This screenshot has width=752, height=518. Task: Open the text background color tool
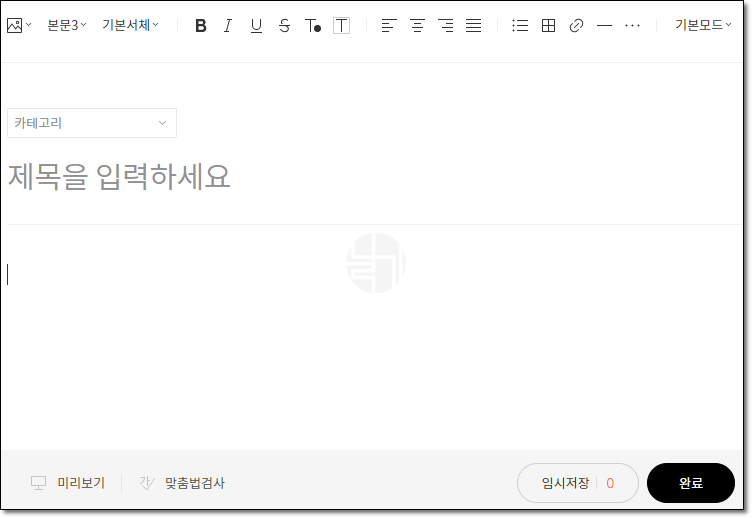click(341, 25)
